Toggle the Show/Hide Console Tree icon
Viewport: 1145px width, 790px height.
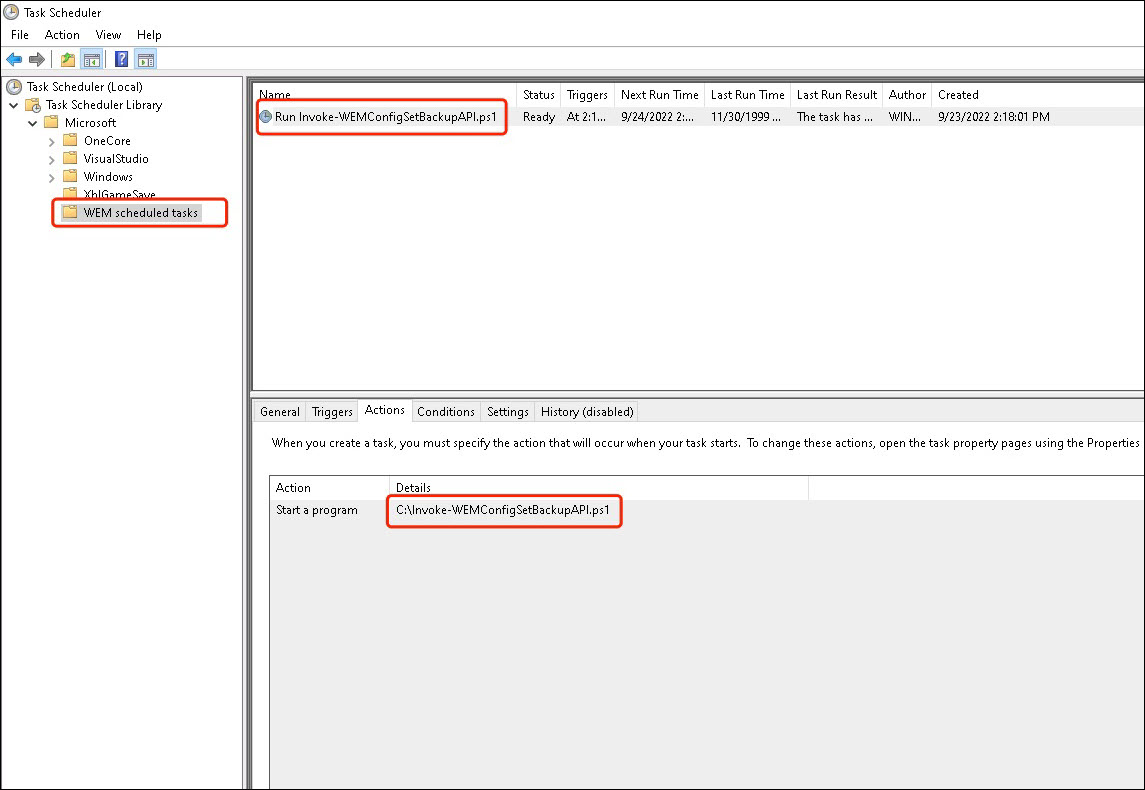(x=91, y=59)
